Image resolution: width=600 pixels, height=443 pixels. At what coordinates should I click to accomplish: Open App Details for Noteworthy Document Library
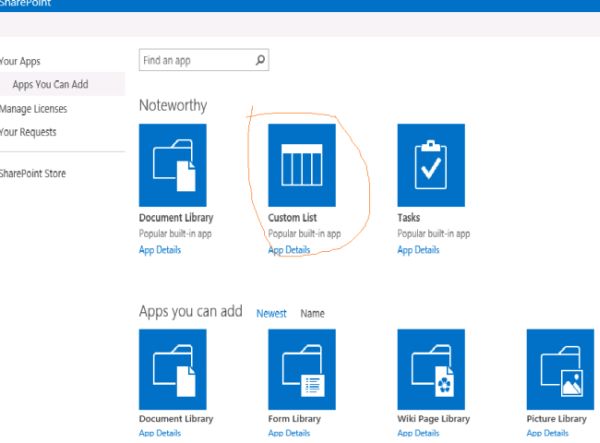click(x=160, y=250)
